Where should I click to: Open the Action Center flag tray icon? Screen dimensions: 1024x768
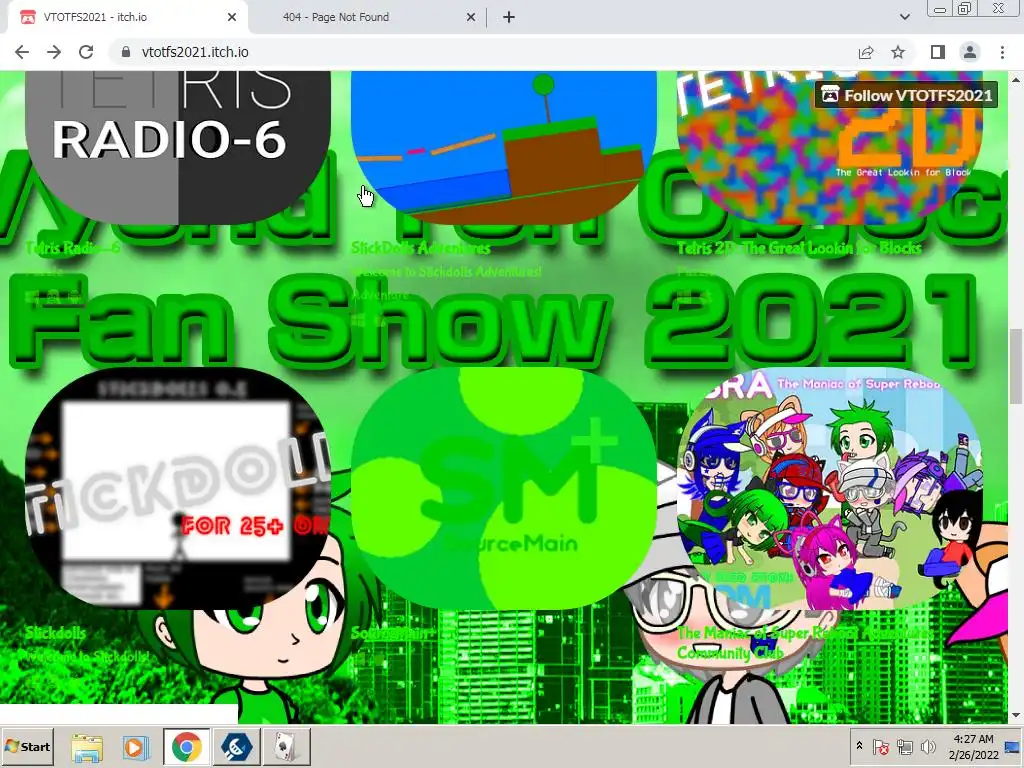coord(880,746)
